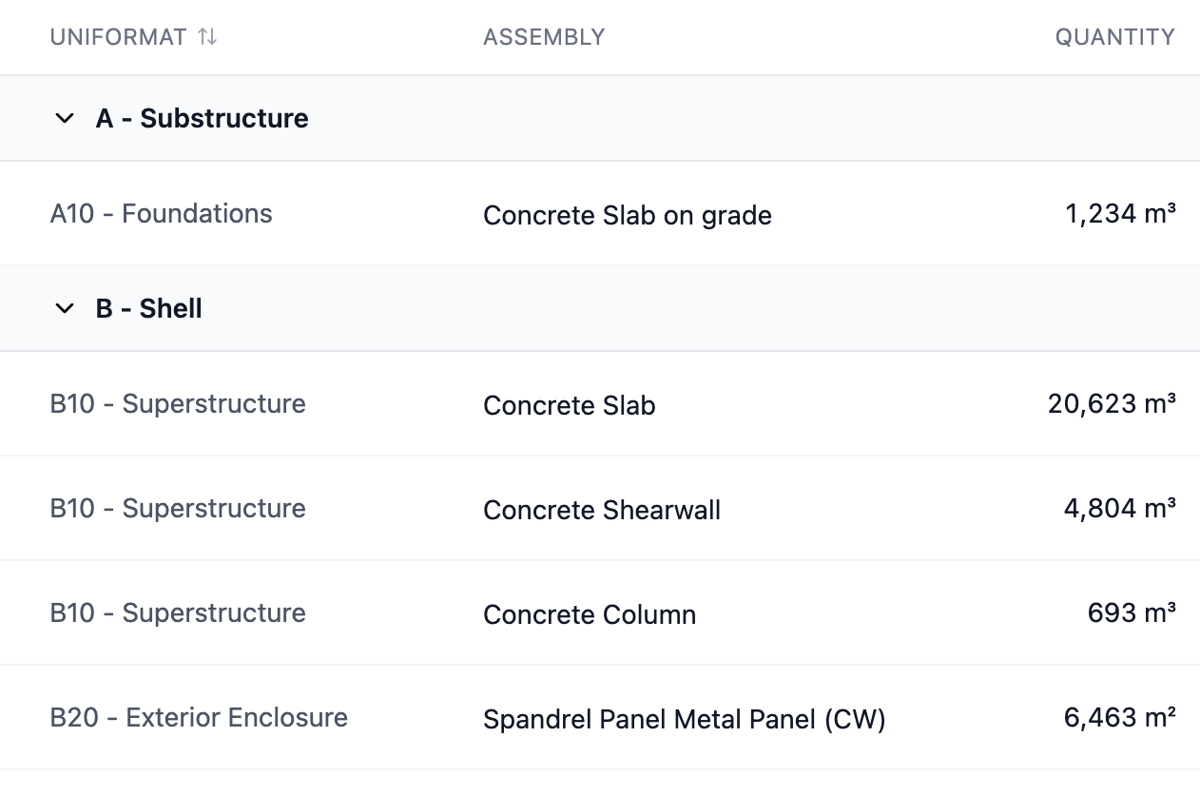This screenshot has height=796, width=1200.
Task: Open the Concrete Shearwall assembly
Action: point(602,510)
